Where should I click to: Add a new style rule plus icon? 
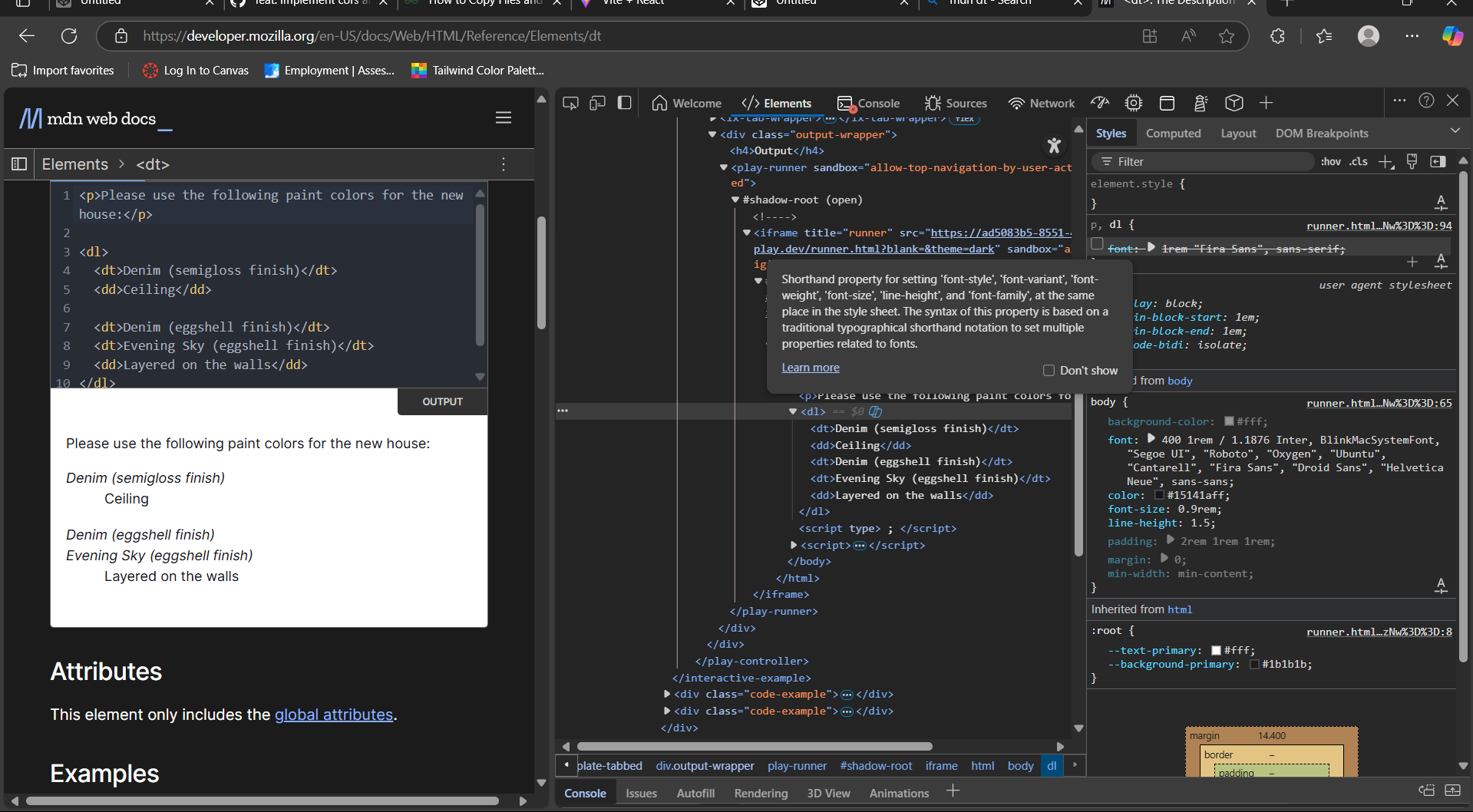point(1386,162)
